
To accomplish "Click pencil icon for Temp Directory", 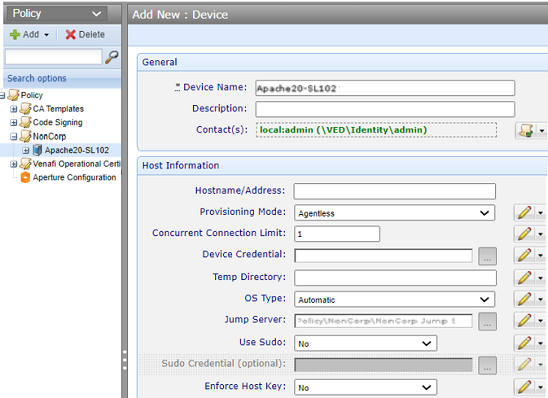I will (525, 278).
